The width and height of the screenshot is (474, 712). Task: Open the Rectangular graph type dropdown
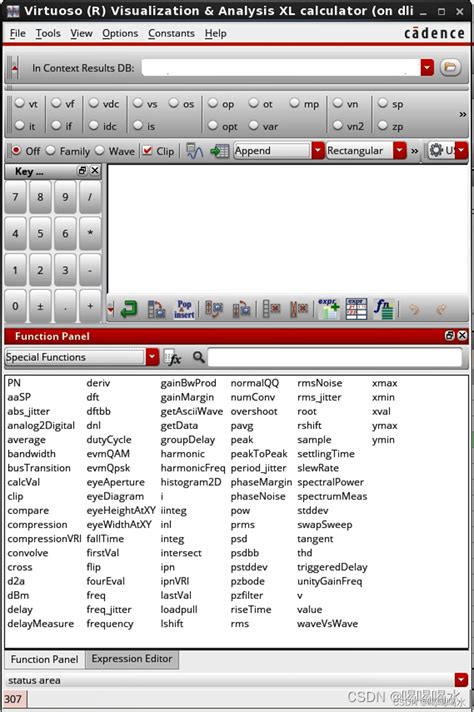point(400,150)
